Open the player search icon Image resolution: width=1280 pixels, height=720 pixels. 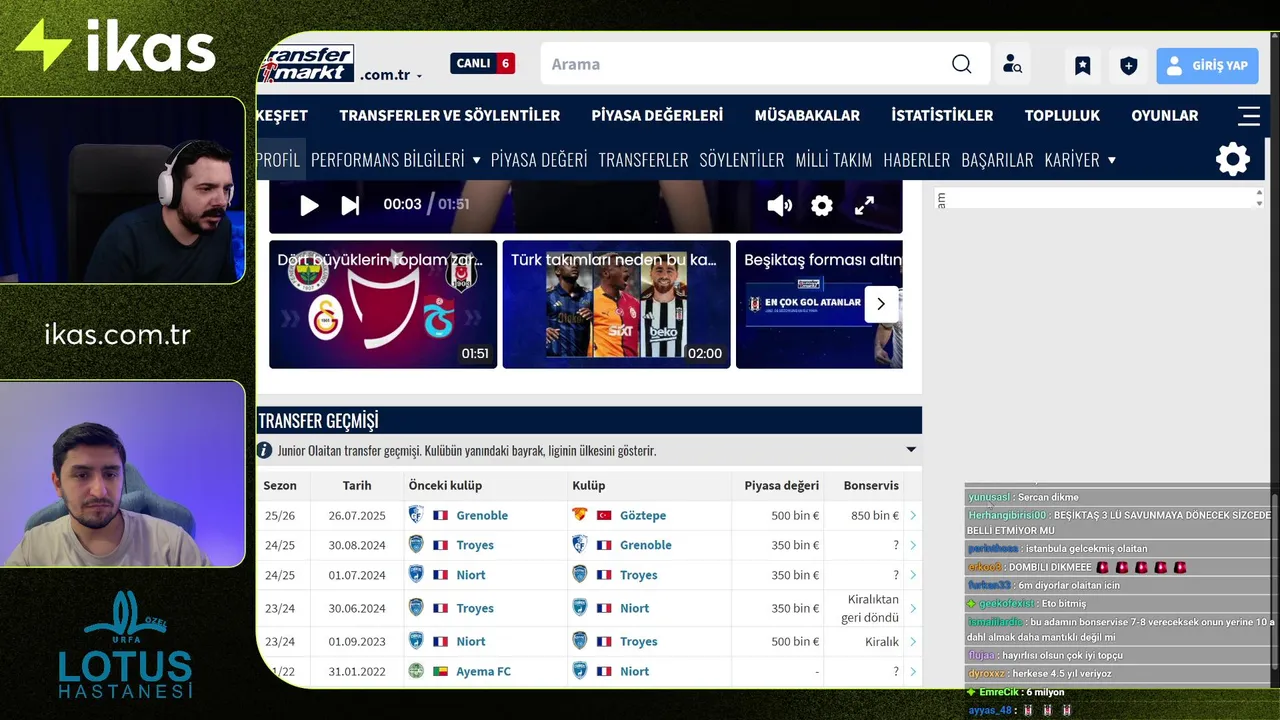1012,64
